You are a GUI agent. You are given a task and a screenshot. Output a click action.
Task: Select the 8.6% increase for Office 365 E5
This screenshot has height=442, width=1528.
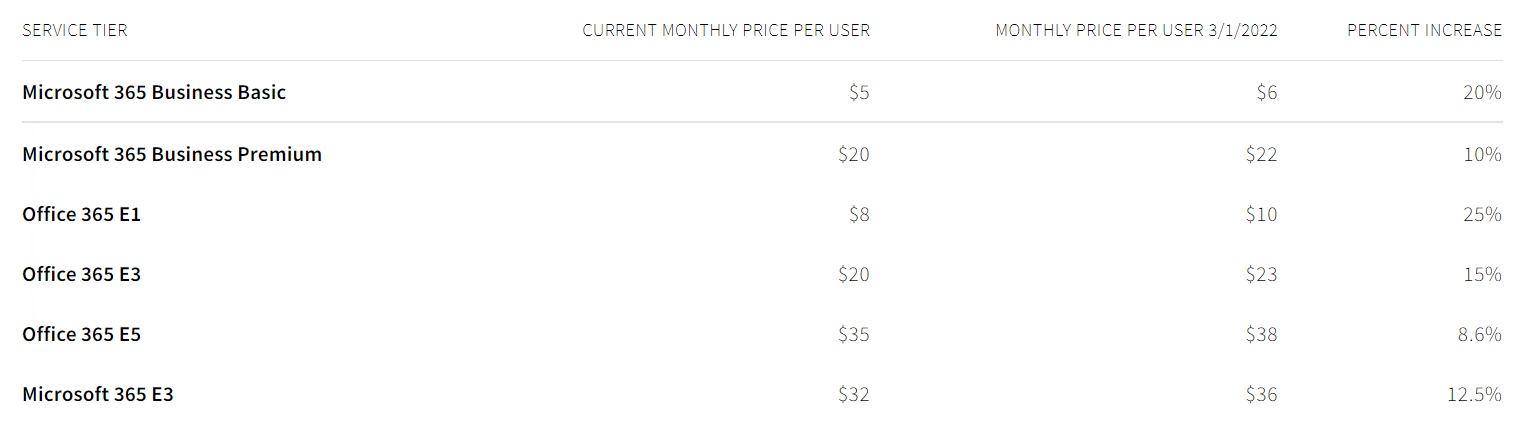coord(1479,334)
